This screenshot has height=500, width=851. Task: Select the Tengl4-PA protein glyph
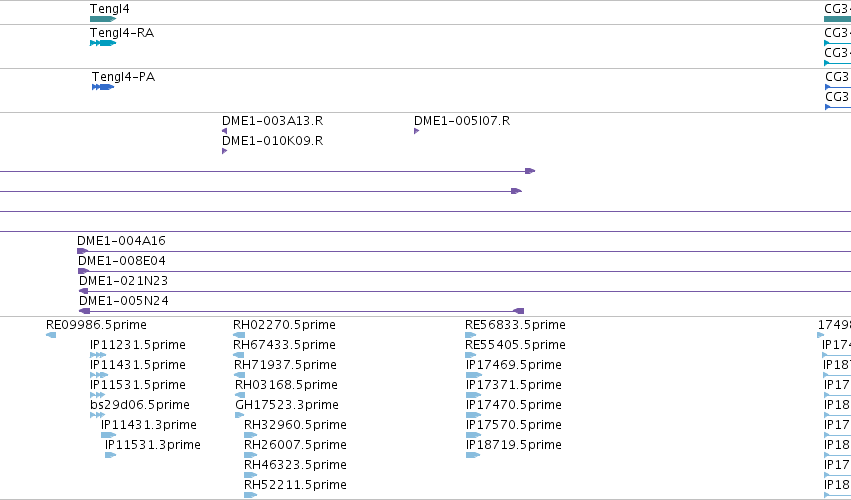click(x=103, y=87)
